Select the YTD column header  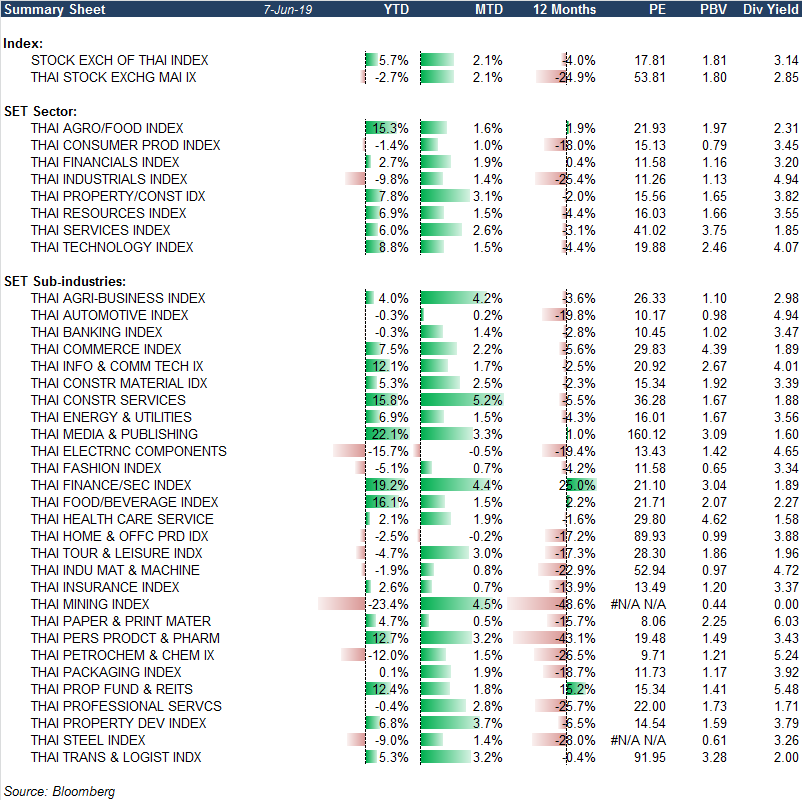click(x=396, y=9)
